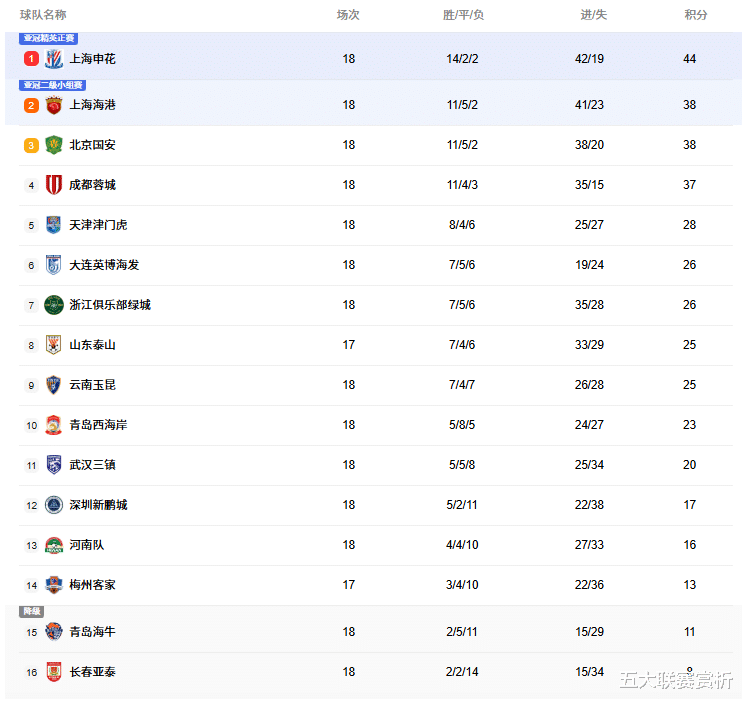Click the Henan (河南队) team logo
The width and height of the screenshot is (742, 701).
(54, 545)
